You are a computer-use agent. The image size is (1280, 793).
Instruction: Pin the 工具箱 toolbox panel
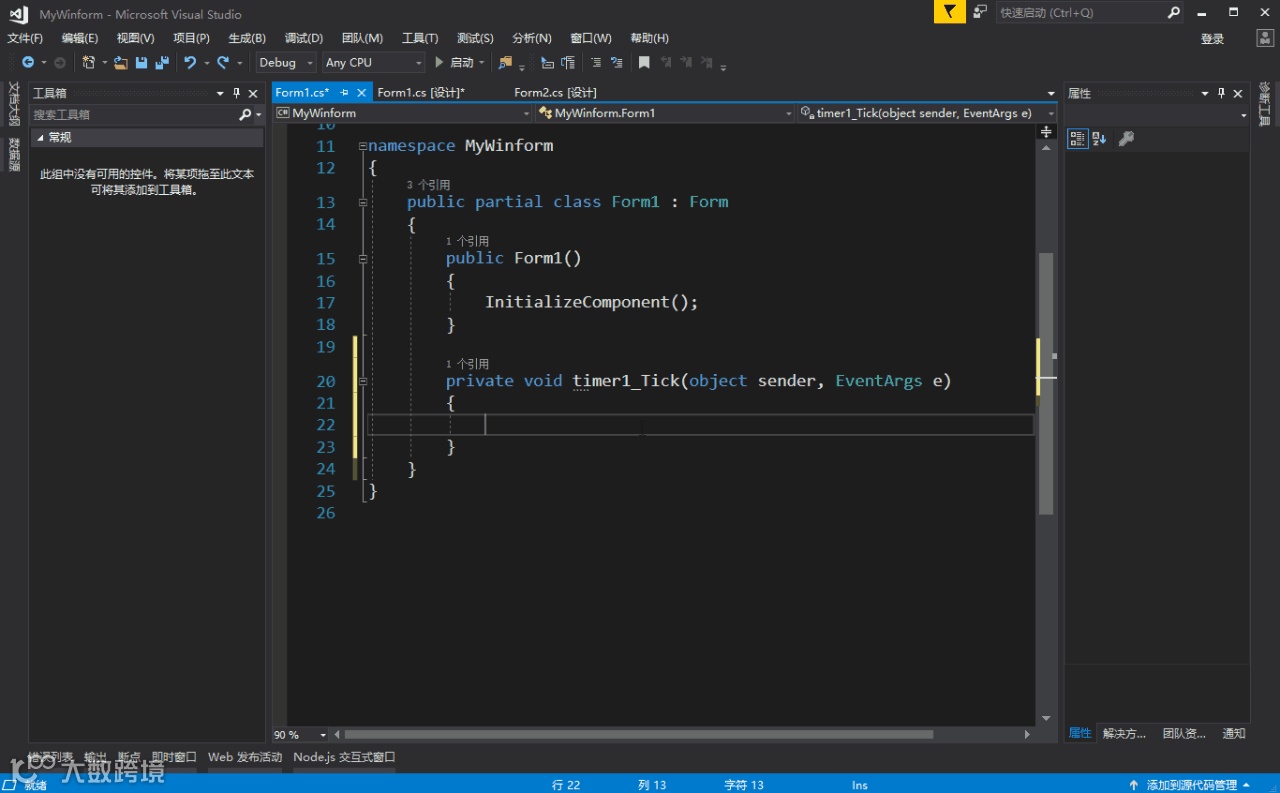(237, 93)
